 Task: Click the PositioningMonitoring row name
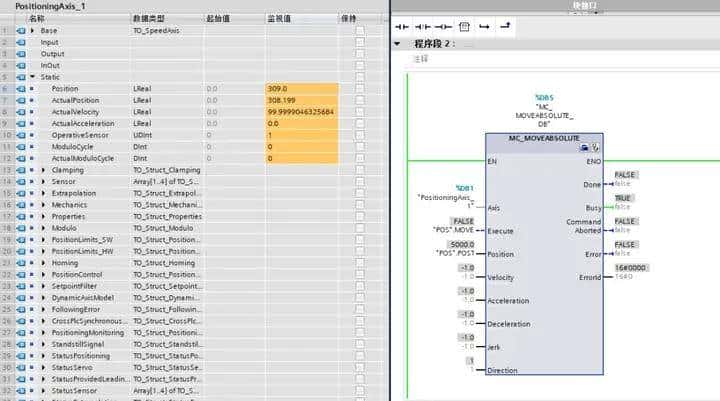point(88,333)
